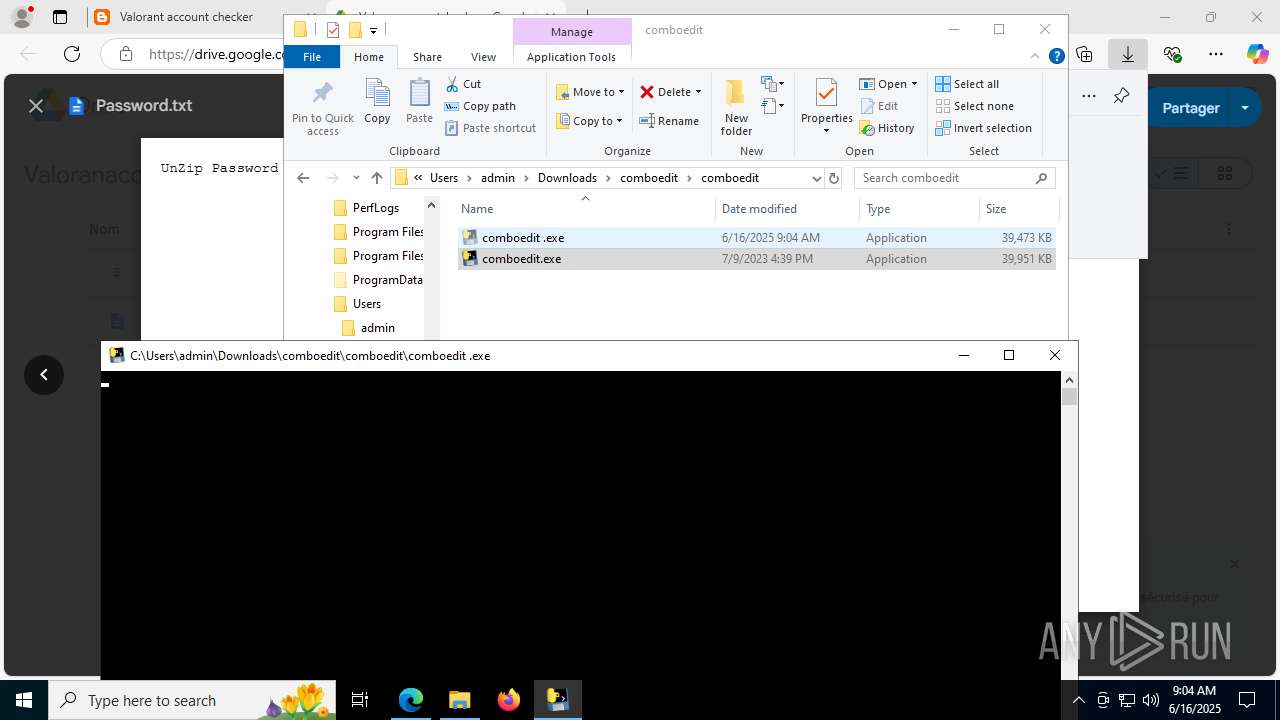The height and width of the screenshot is (720, 1280).
Task: Click the Downloads breadcrumb in address bar
Action: 567,178
